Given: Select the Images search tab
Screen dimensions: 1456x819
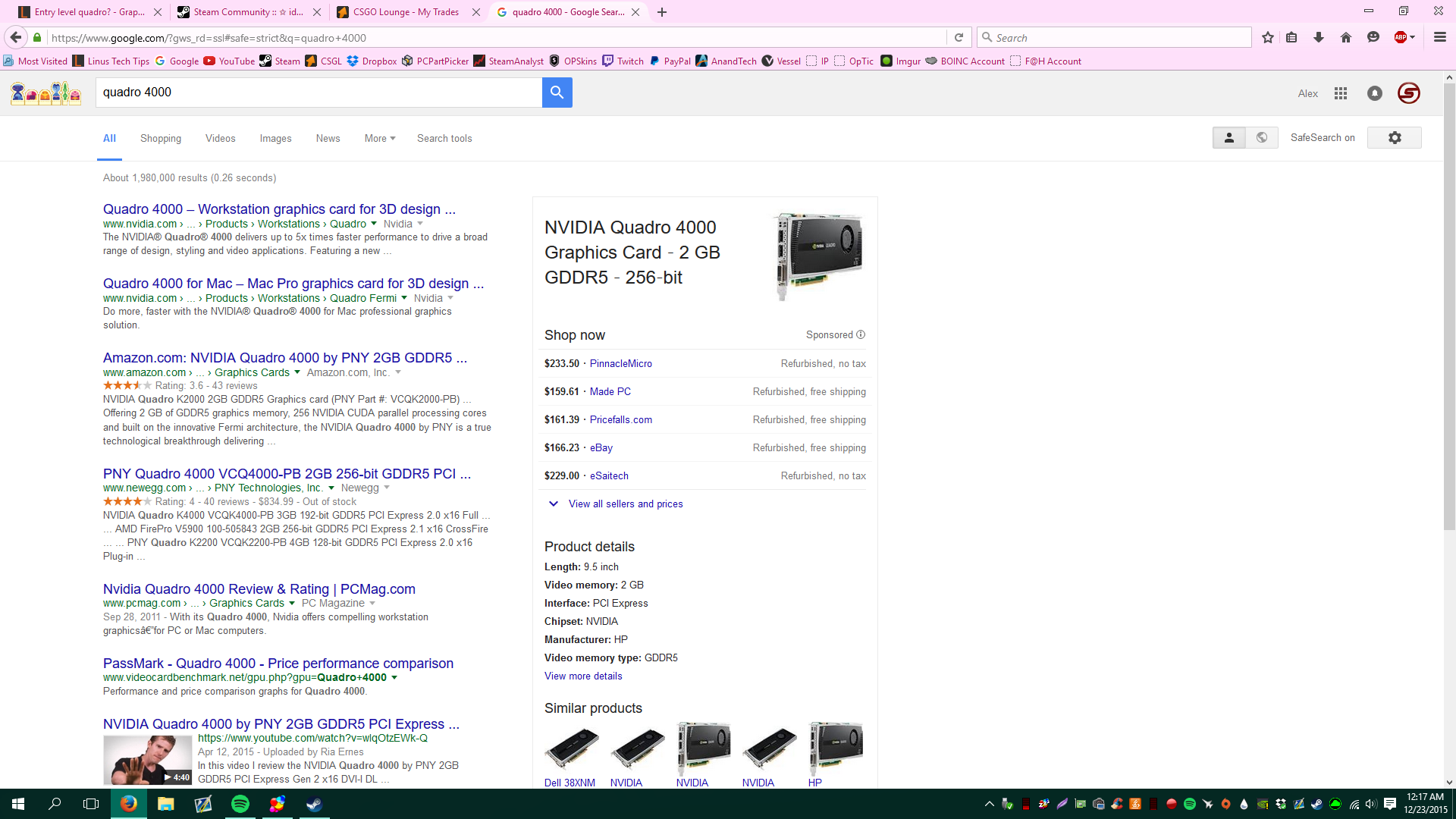Looking at the screenshot, I should click(275, 138).
